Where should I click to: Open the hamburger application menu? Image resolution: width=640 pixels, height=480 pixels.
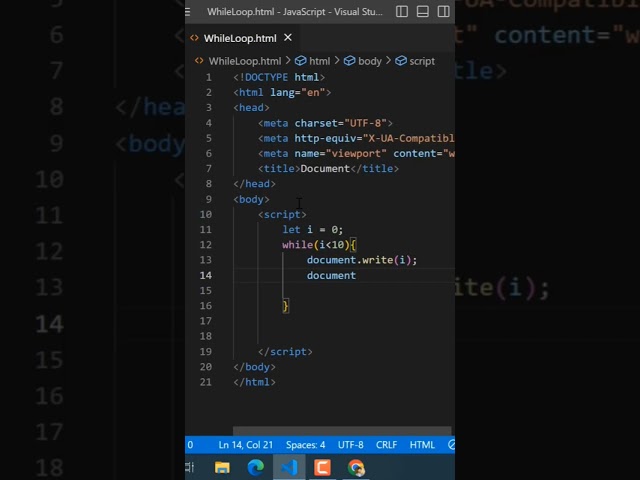188,12
